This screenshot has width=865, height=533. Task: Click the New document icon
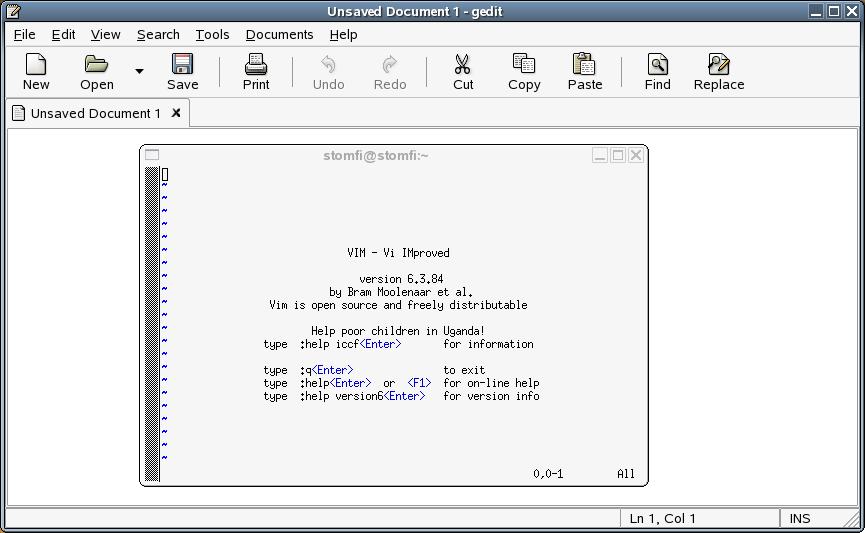click(x=36, y=66)
